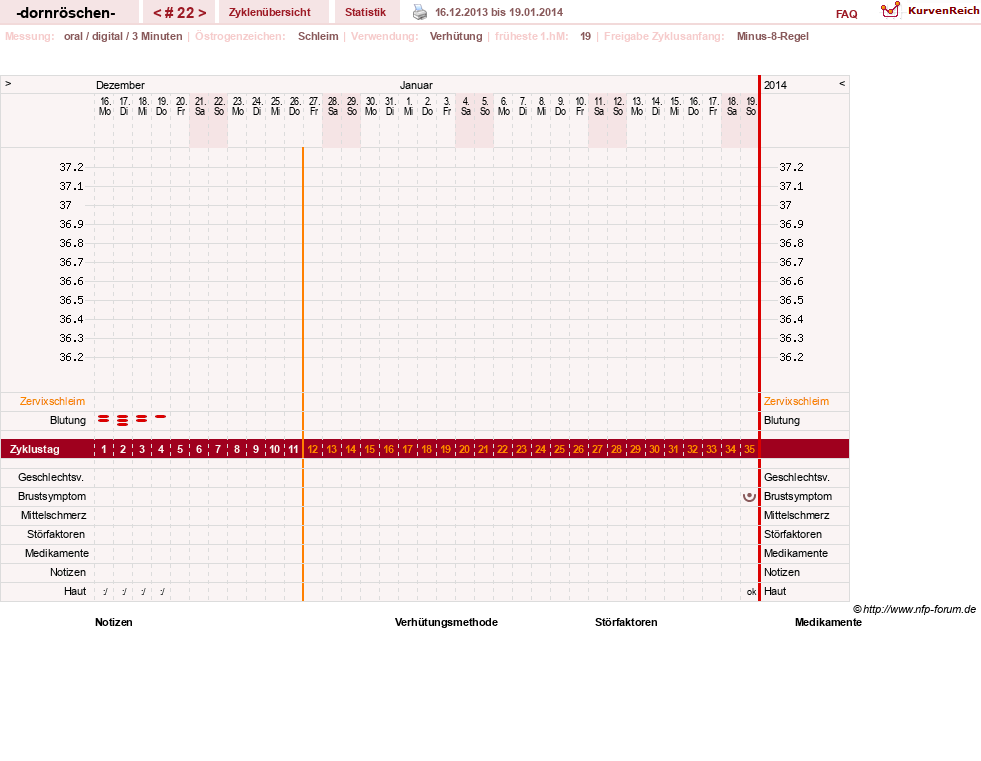Click the heavy bleeding mark on cycle day 2
Viewport: 981px width, 761px height.
pyautogui.click(x=123, y=421)
